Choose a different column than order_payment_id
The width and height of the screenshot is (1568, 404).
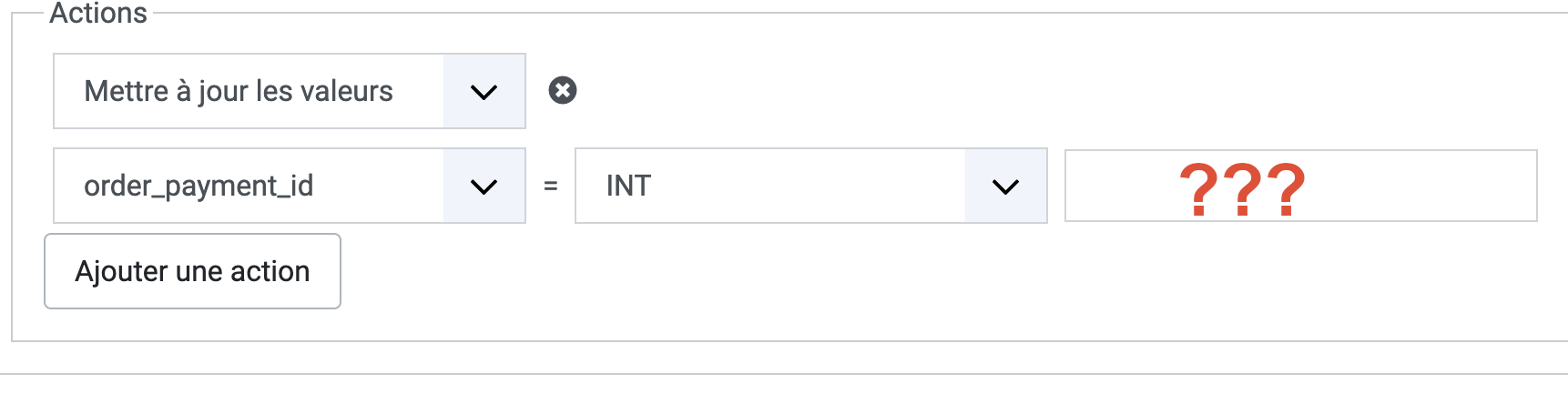point(289,186)
